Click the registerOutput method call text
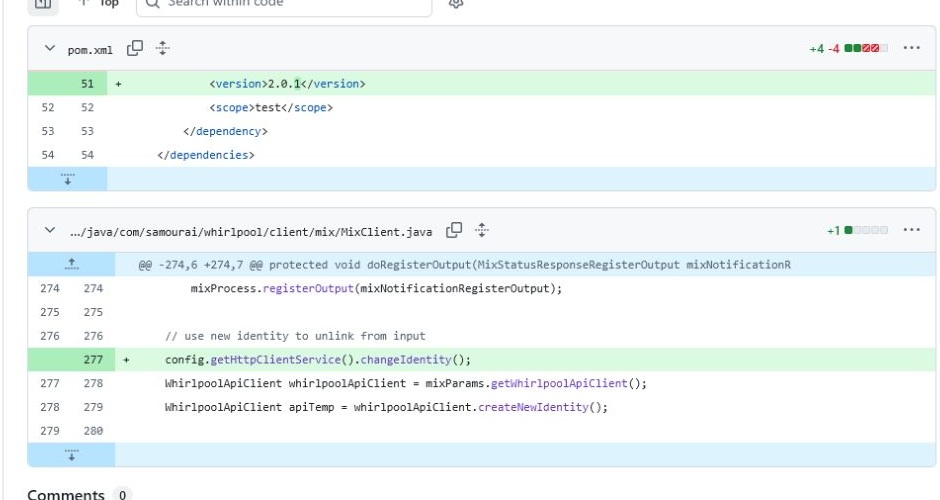The height and width of the screenshot is (500, 940). pyautogui.click(x=308, y=288)
